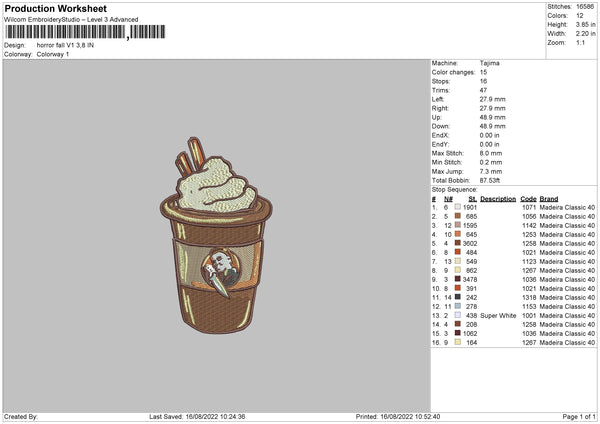Click the Total Bobbin value 87.53ft
The image size is (600, 424).
coord(490,180)
